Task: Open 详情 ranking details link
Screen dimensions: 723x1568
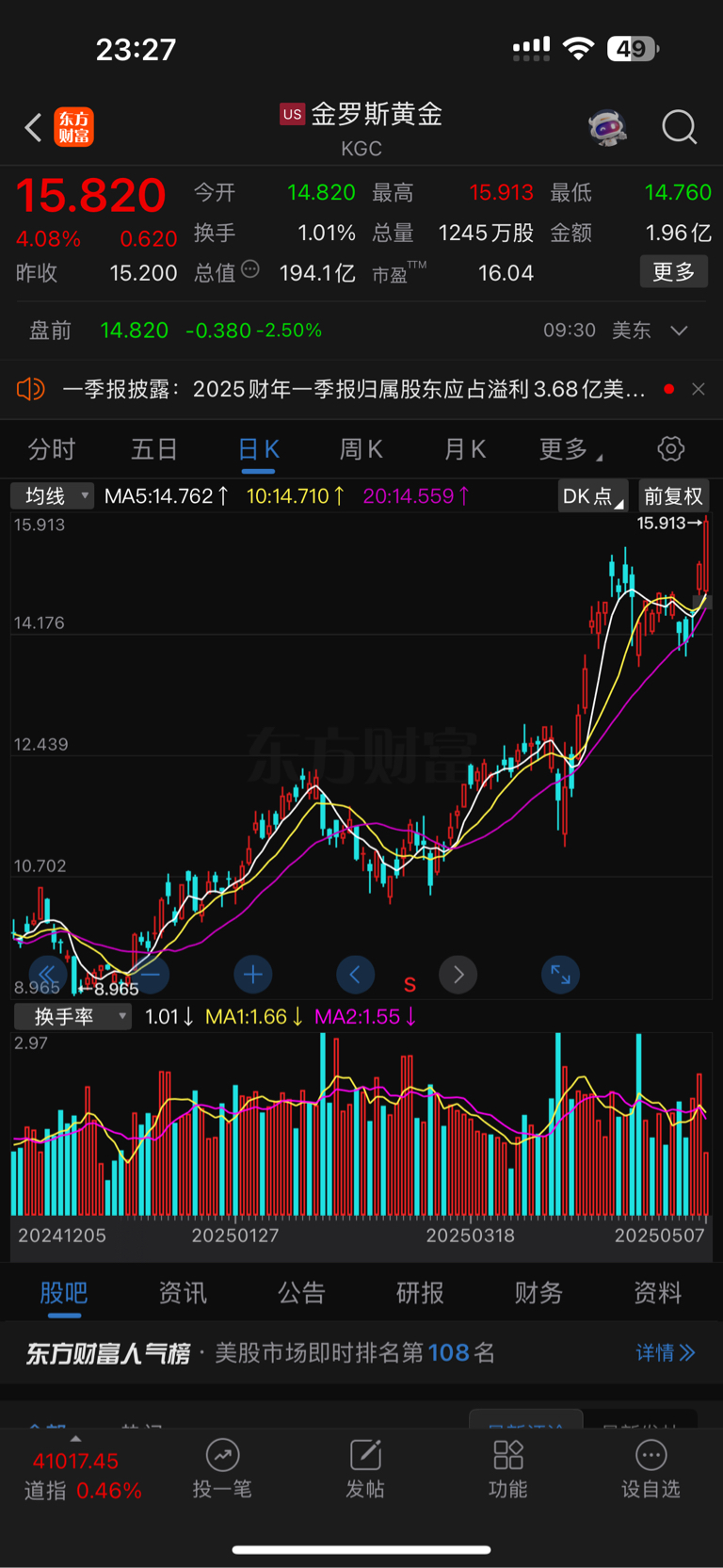Action: [x=666, y=1353]
